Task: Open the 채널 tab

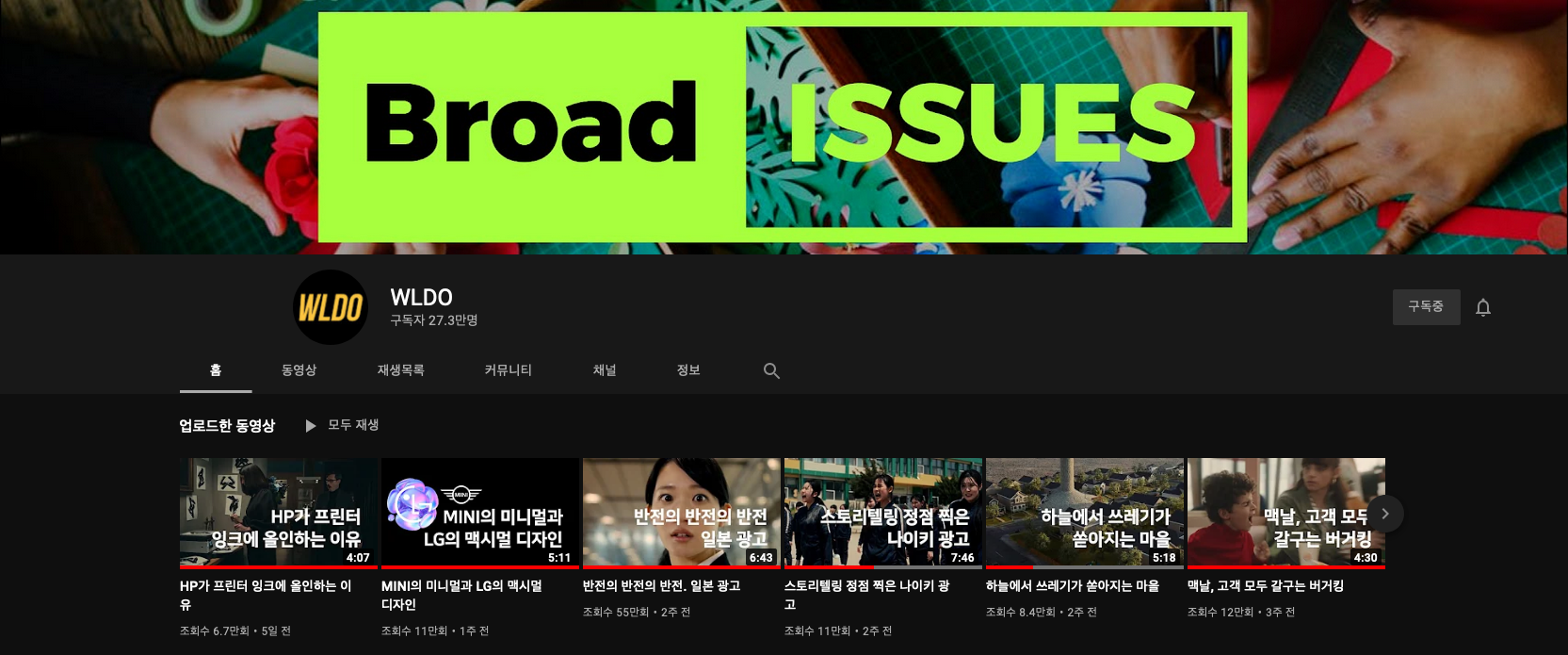Action: 605,370
